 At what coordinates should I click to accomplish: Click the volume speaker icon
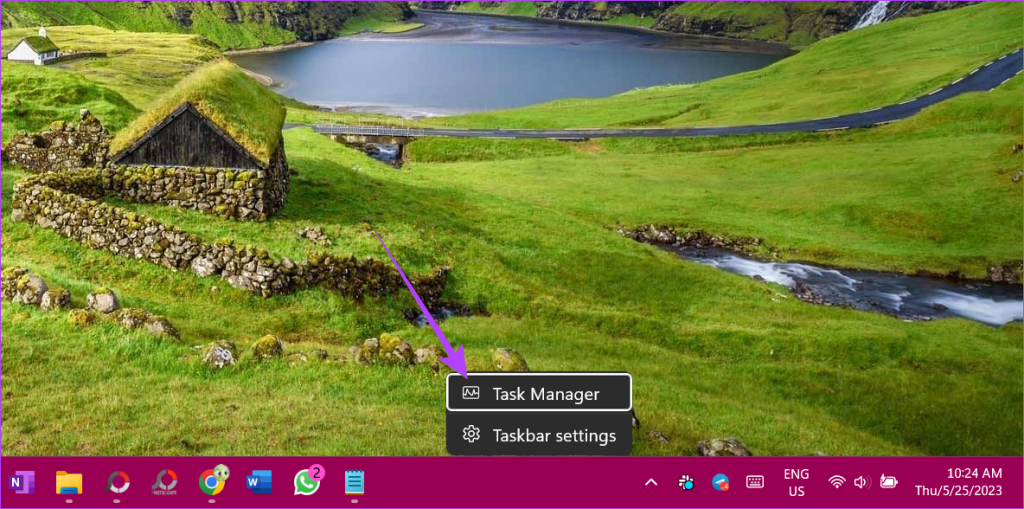pyautogui.click(x=861, y=482)
